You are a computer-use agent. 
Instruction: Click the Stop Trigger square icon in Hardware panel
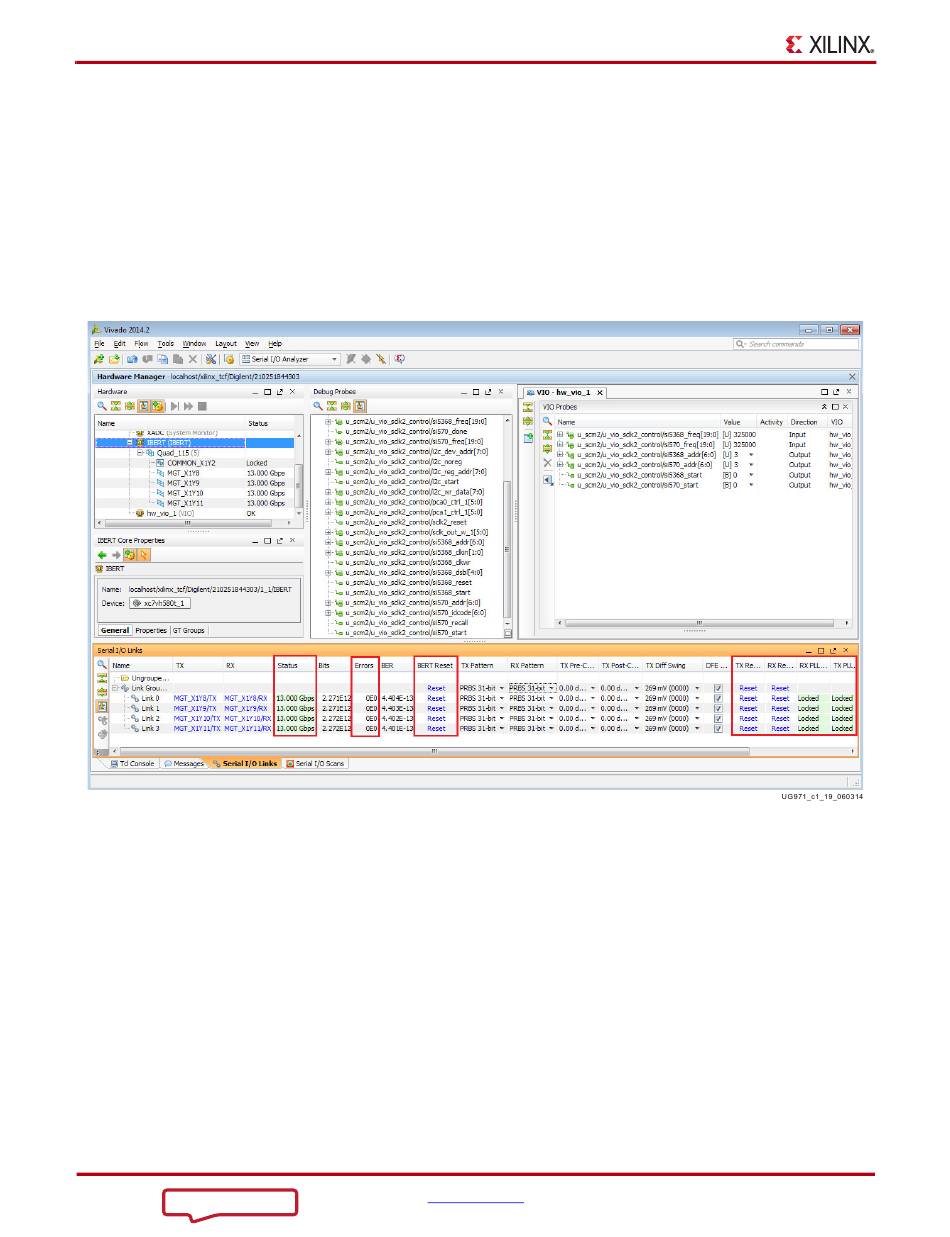click(202, 406)
